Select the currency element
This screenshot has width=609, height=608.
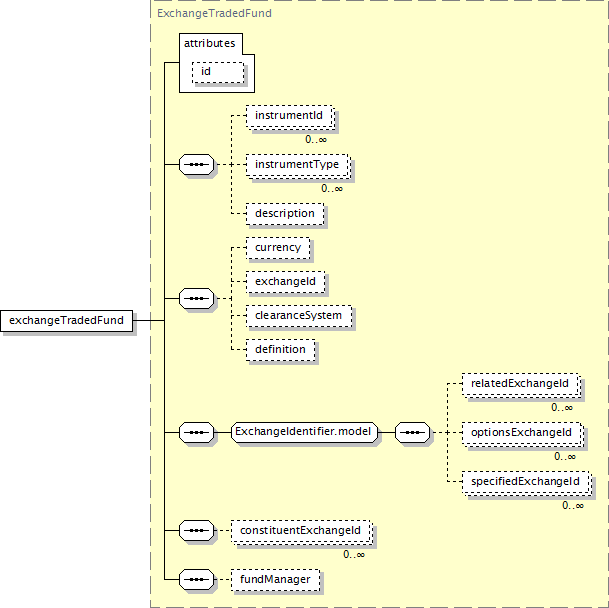278,248
